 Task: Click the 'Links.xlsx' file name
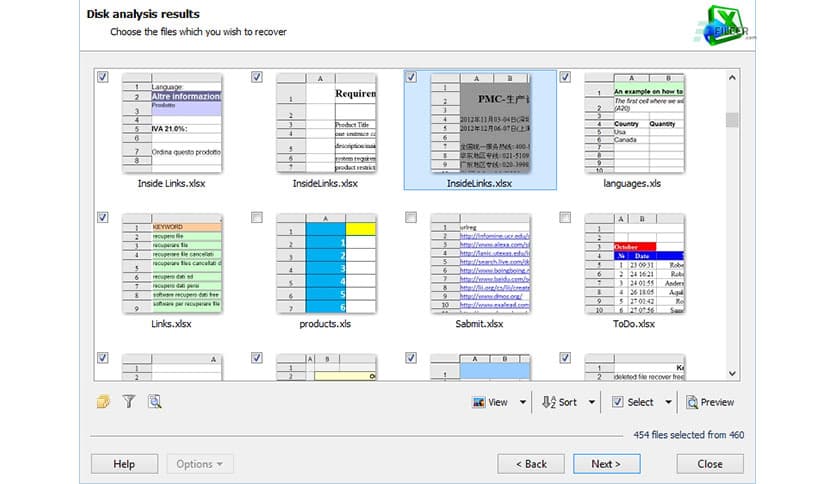coord(171,324)
